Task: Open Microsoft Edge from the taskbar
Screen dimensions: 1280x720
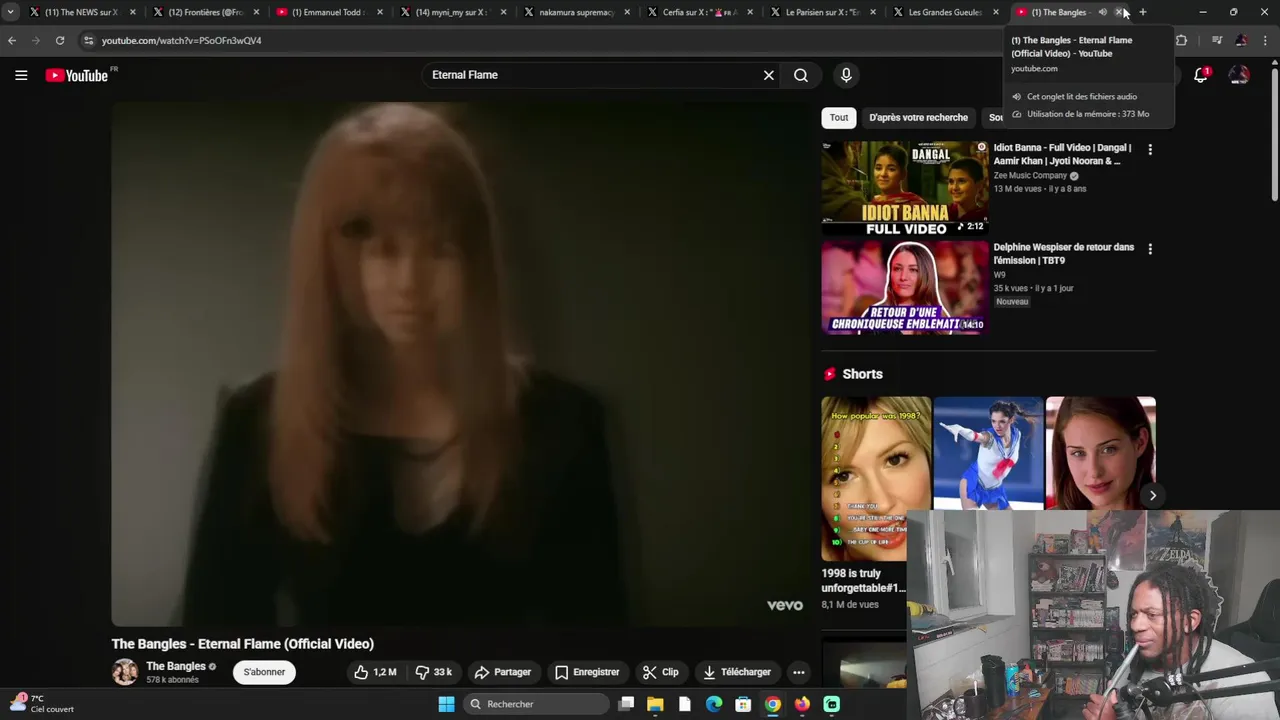Action: coord(714,704)
